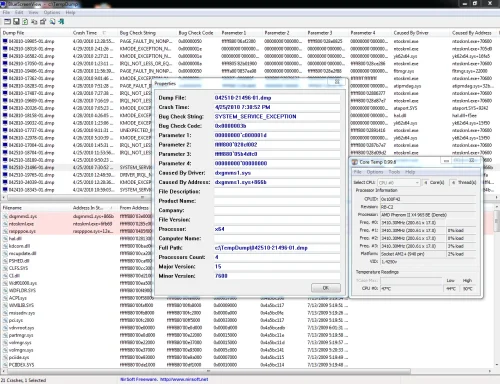Open the View menu in BlueScreenView
This screenshot has width=500, height=384.
tap(33, 13)
